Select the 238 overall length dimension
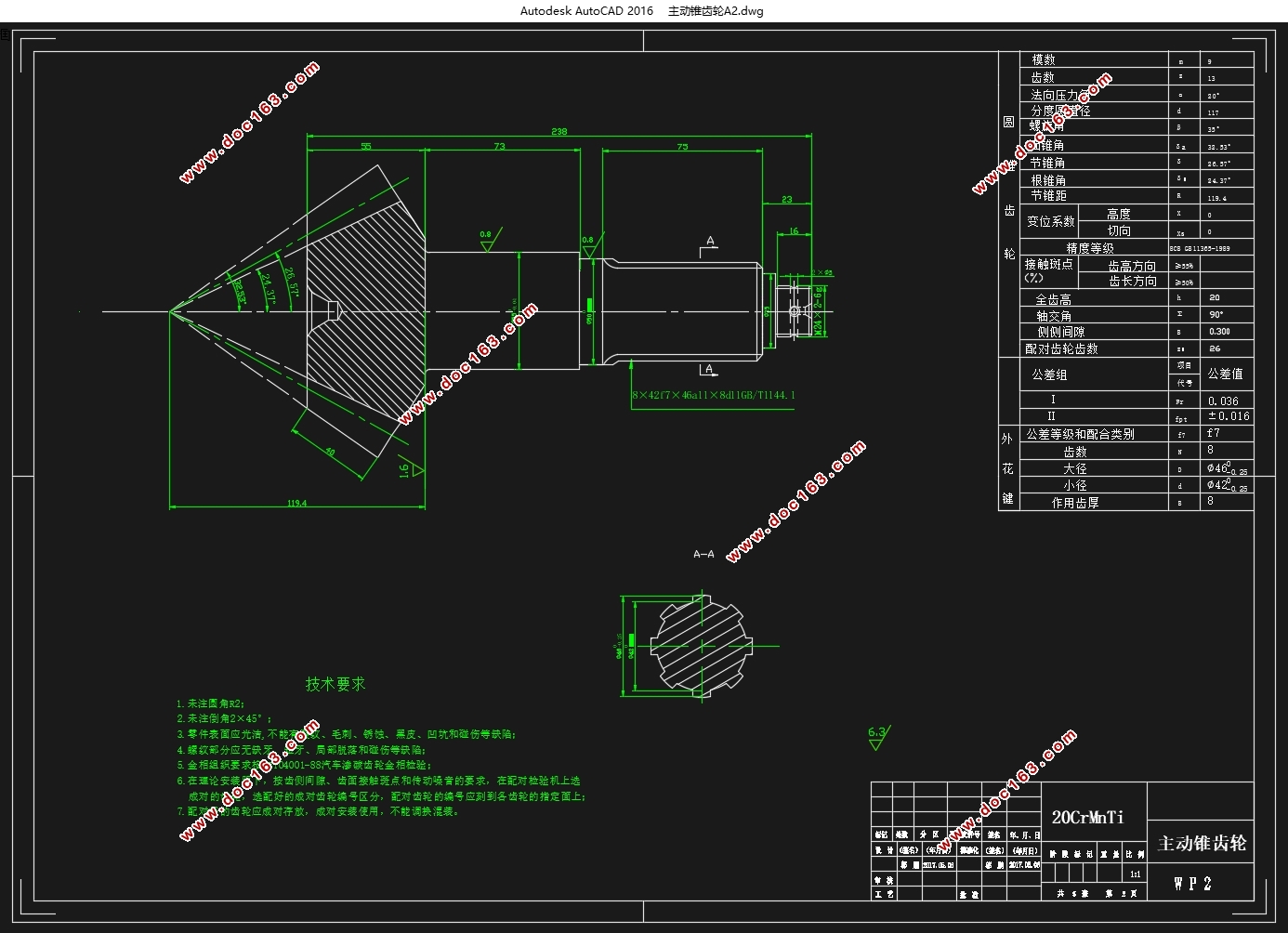 click(x=559, y=131)
